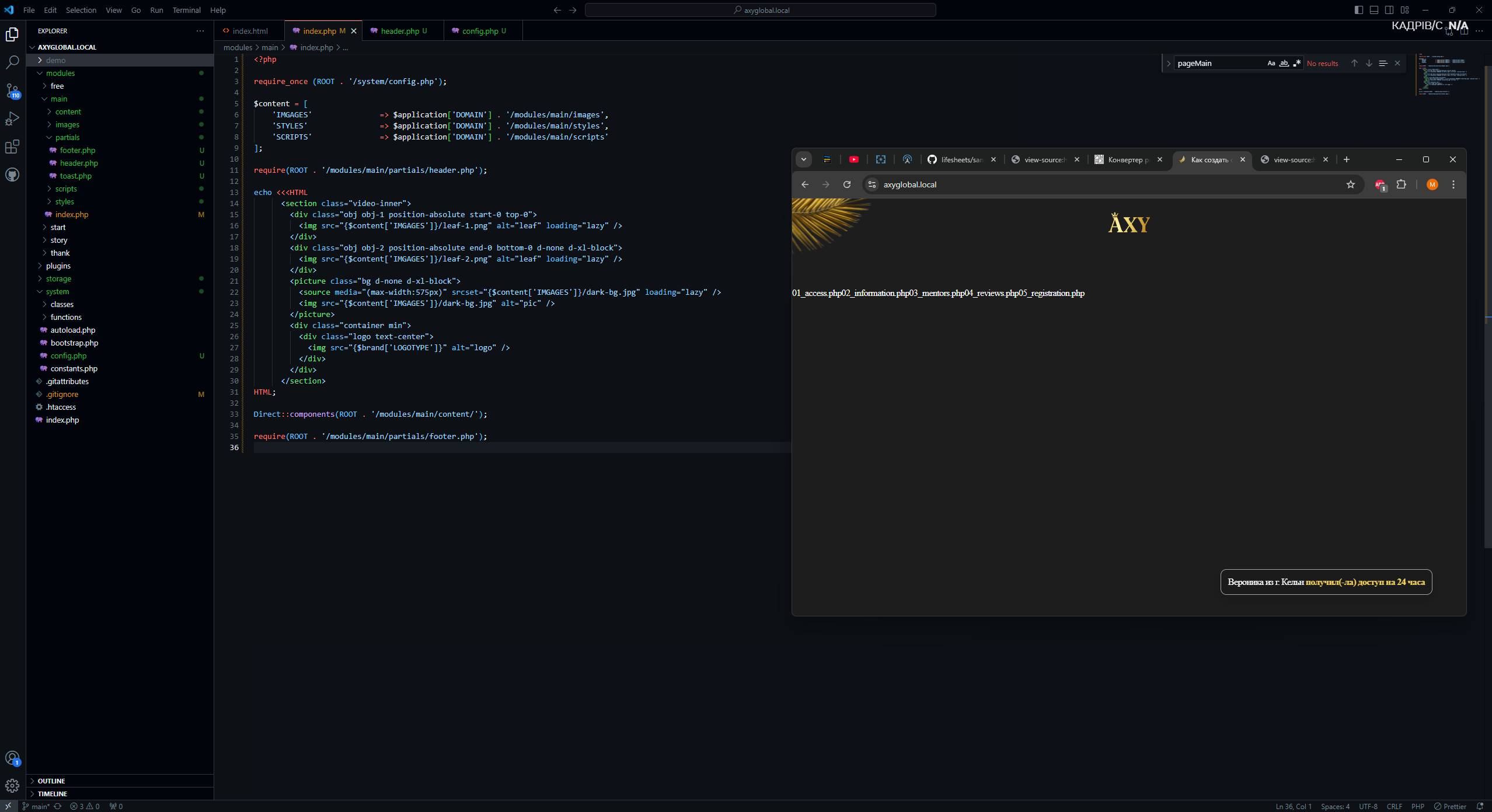Image resolution: width=1492 pixels, height=812 pixels.
Task: Toggle Match Case in find widget
Action: pyautogui.click(x=1271, y=64)
